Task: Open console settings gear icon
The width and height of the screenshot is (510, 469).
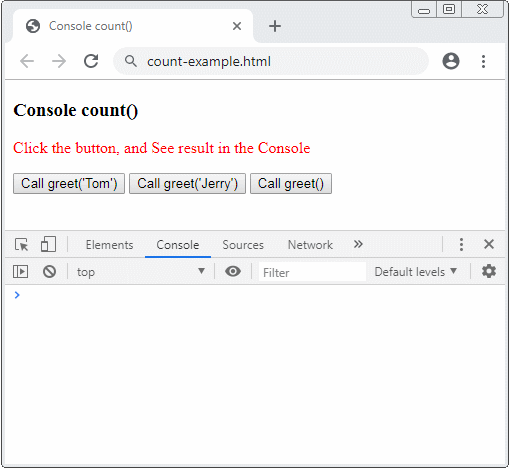Action: pyautogui.click(x=489, y=271)
